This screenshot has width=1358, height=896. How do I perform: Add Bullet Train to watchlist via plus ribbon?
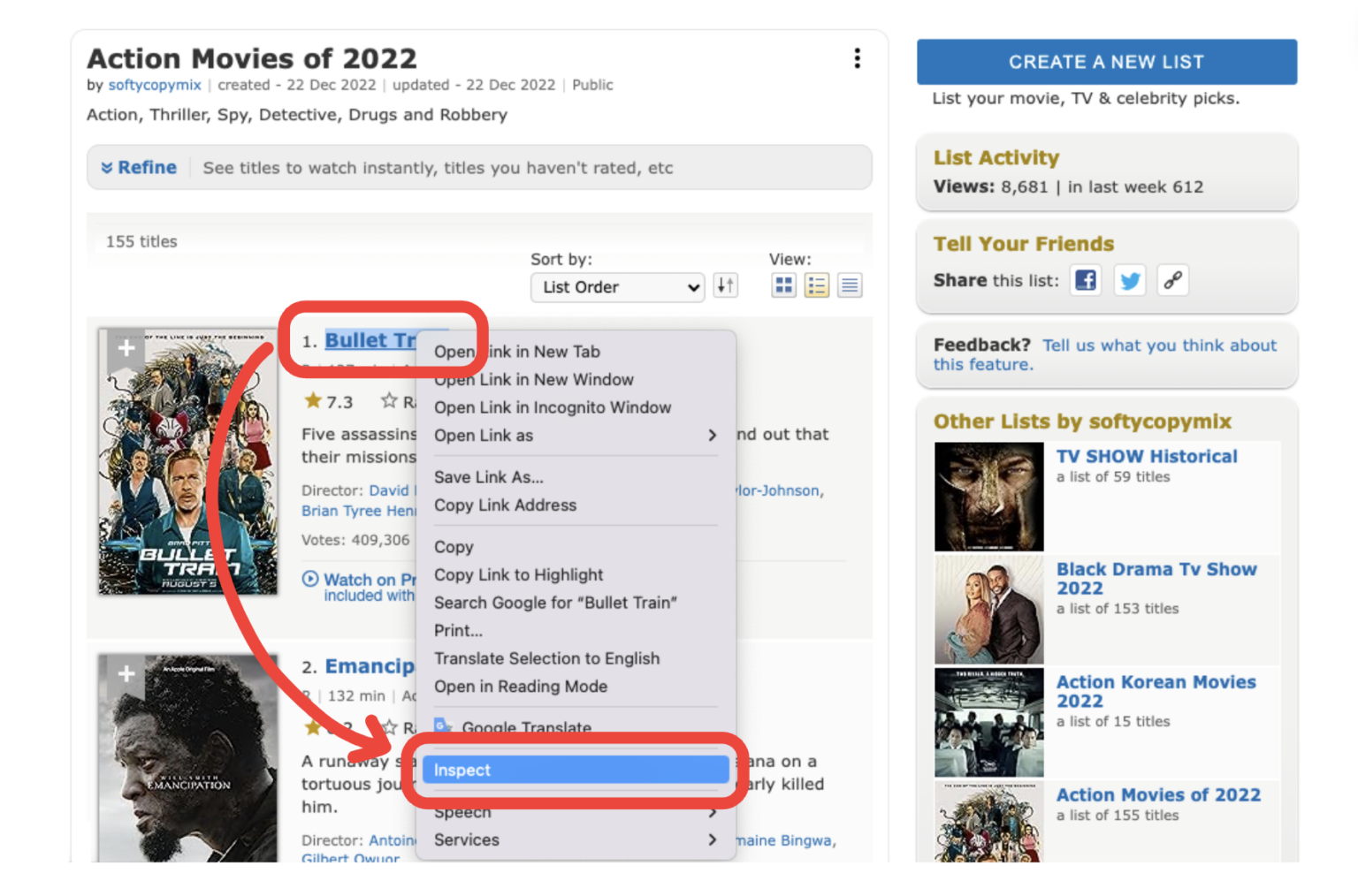[126, 348]
